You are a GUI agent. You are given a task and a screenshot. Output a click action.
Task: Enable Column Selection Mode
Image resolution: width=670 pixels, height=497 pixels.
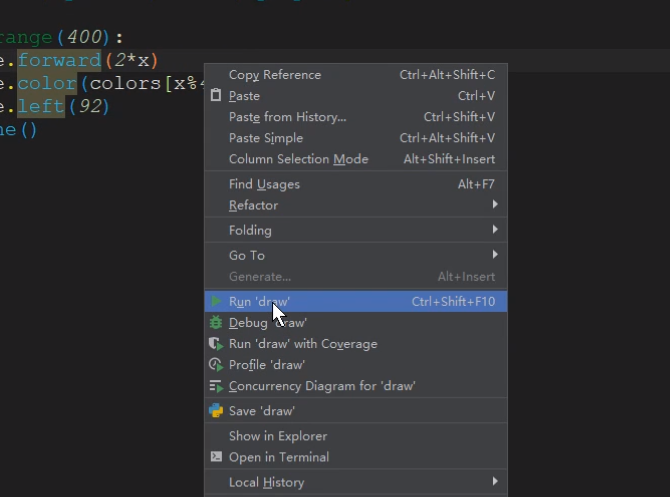tap(298, 159)
